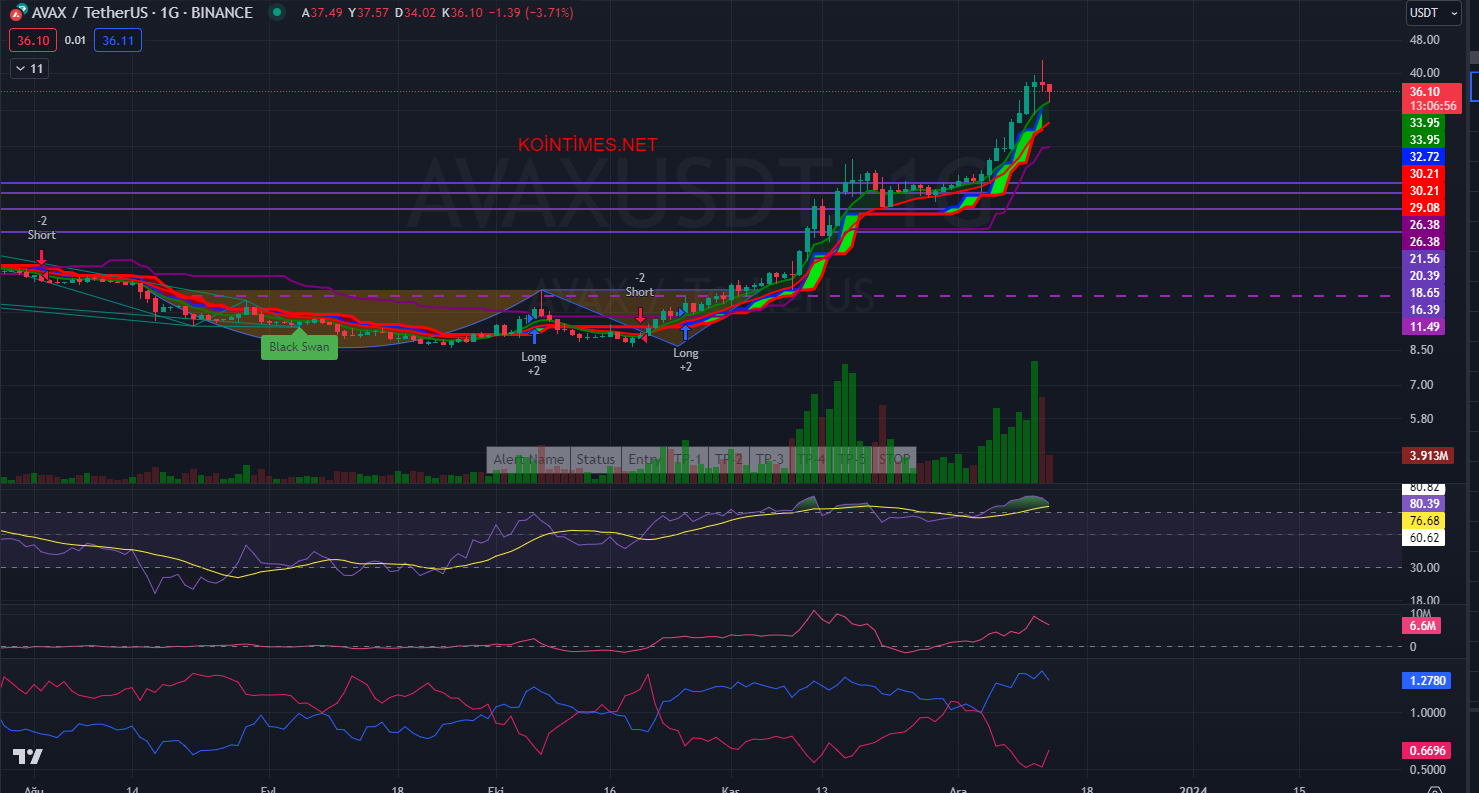Click the AVAX coin logo icon

pyautogui.click(x=18, y=13)
